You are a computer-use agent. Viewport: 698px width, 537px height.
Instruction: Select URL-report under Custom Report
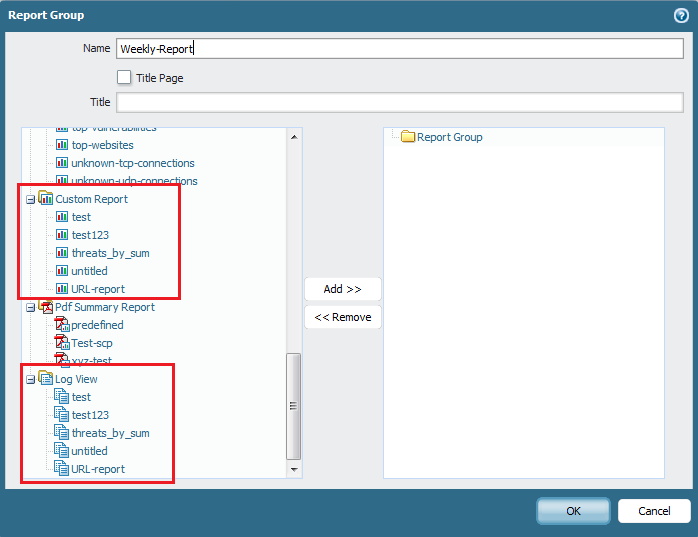pos(98,289)
